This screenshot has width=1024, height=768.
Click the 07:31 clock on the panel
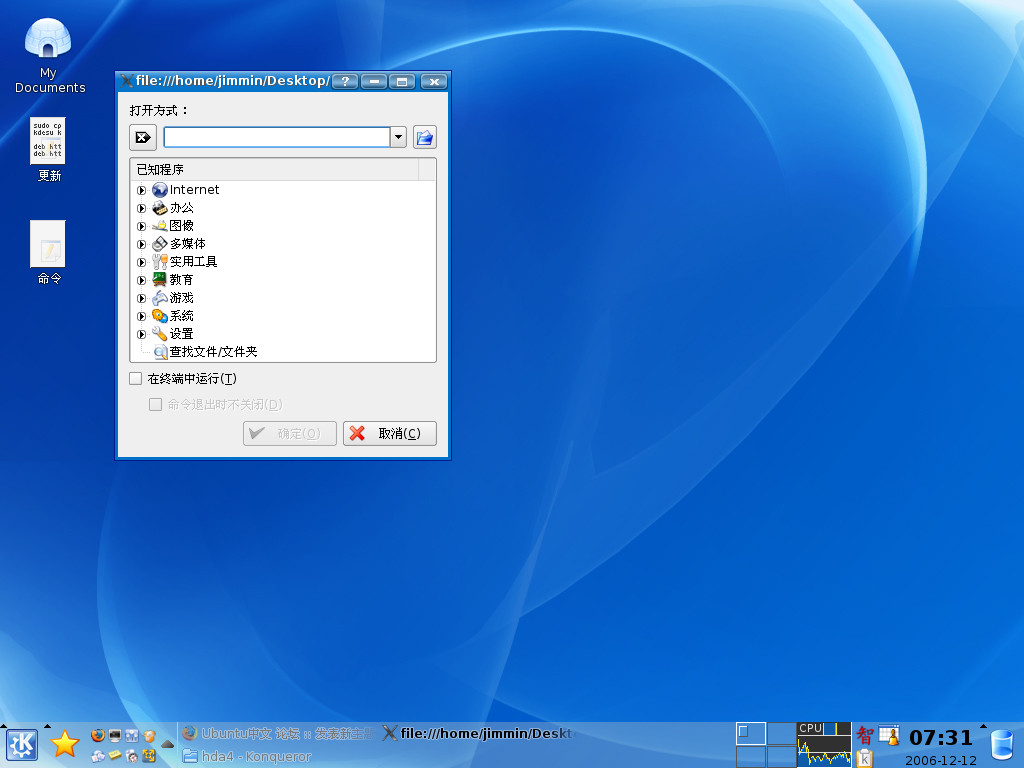940,738
